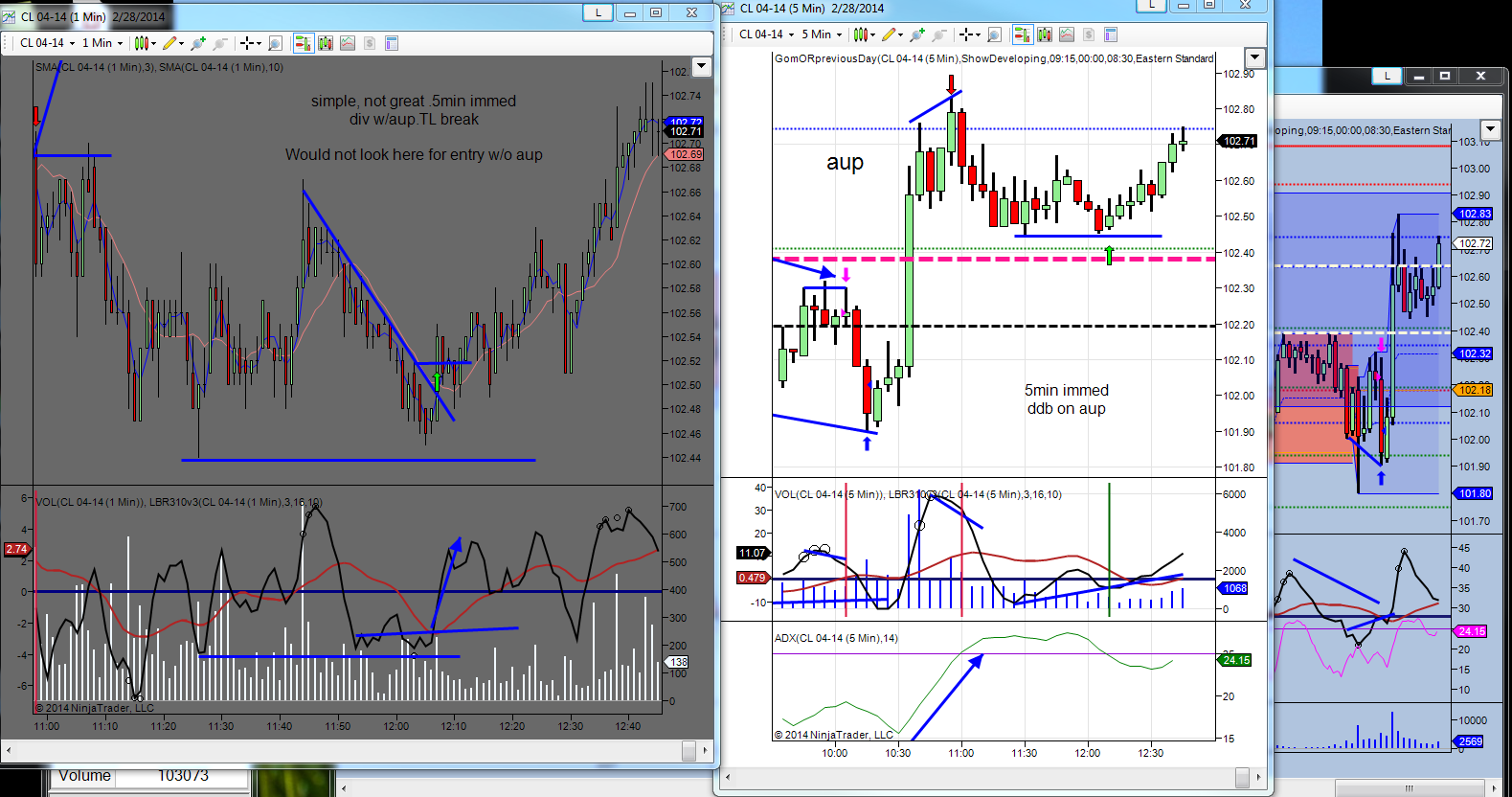Open instrument selector CL 04-14 in 5 Min chart

(x=765, y=34)
